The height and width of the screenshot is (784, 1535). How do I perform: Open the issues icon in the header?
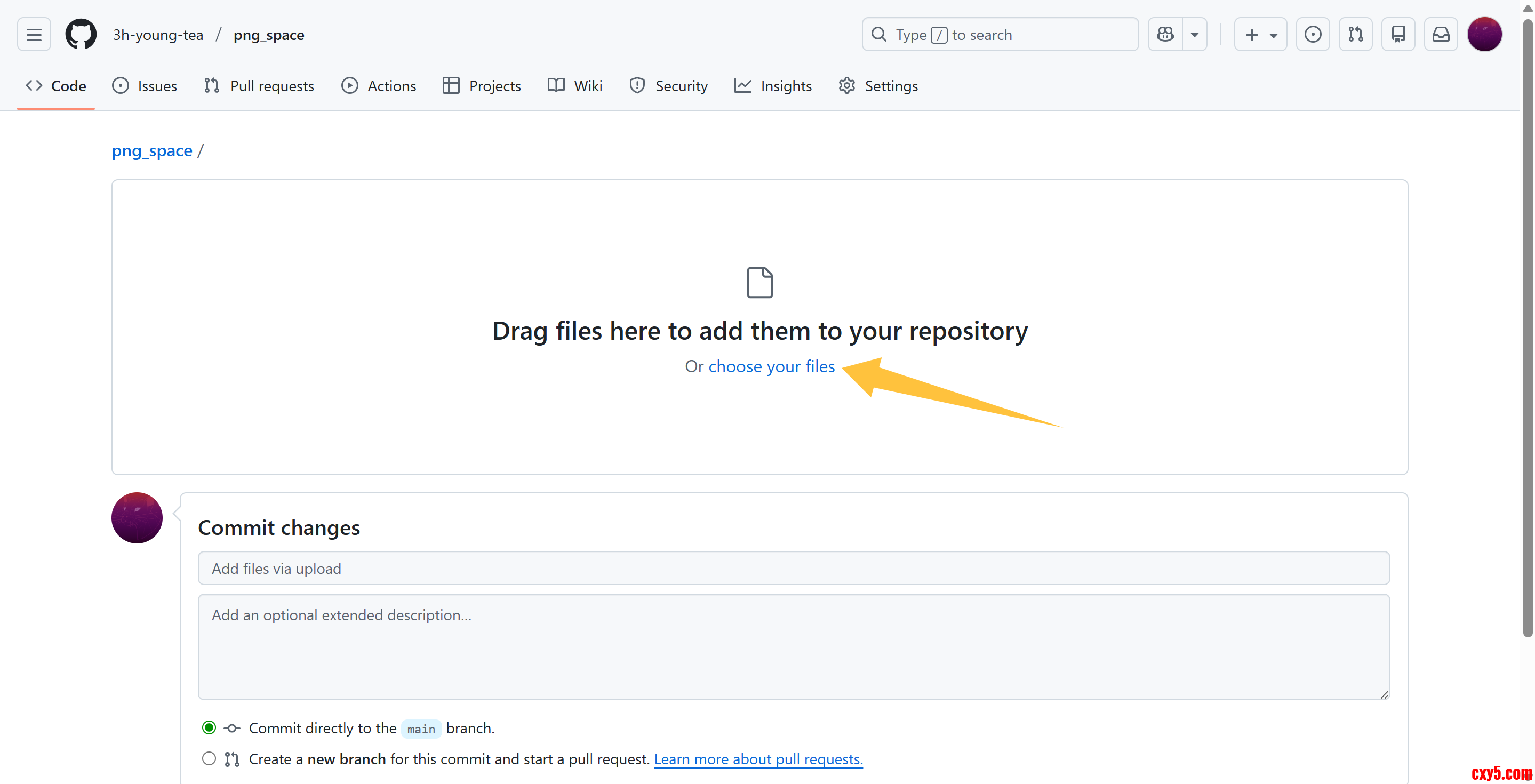(1312, 35)
